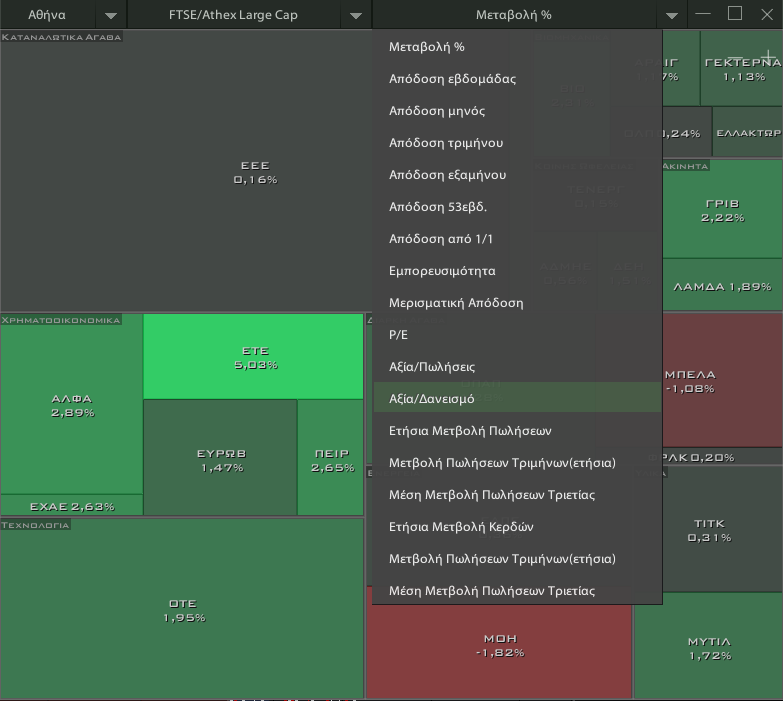Click the ΕΥΡΩΒ 1,47% tile

pos(220,457)
